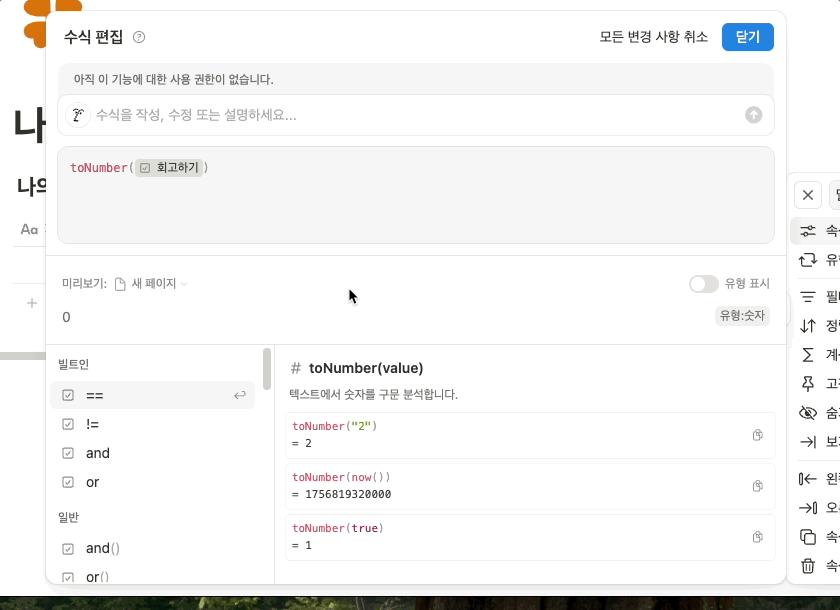Open the 필터 (filter) icon in right panel

810,295
